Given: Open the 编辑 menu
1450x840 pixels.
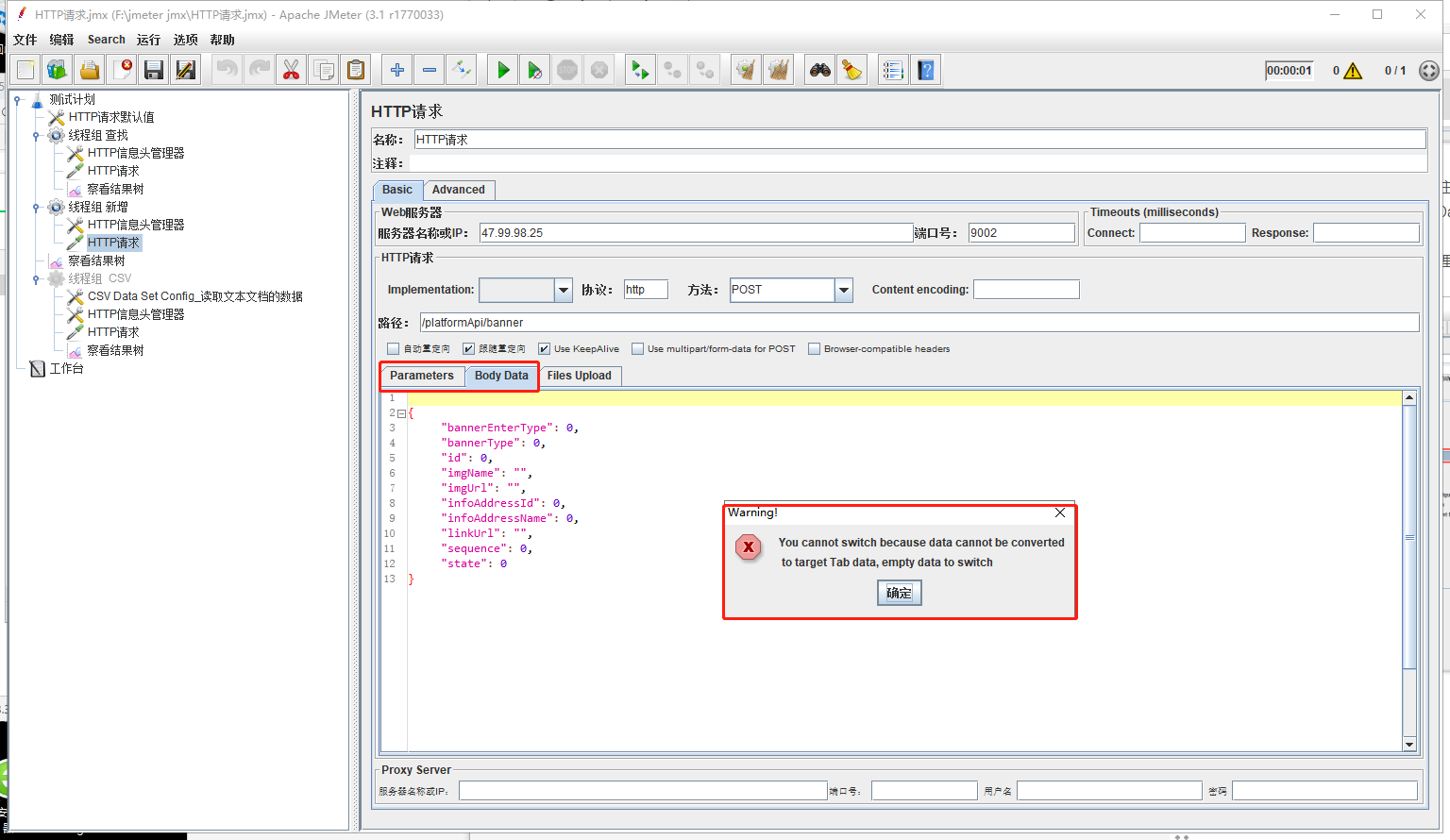Looking at the screenshot, I should (x=61, y=40).
